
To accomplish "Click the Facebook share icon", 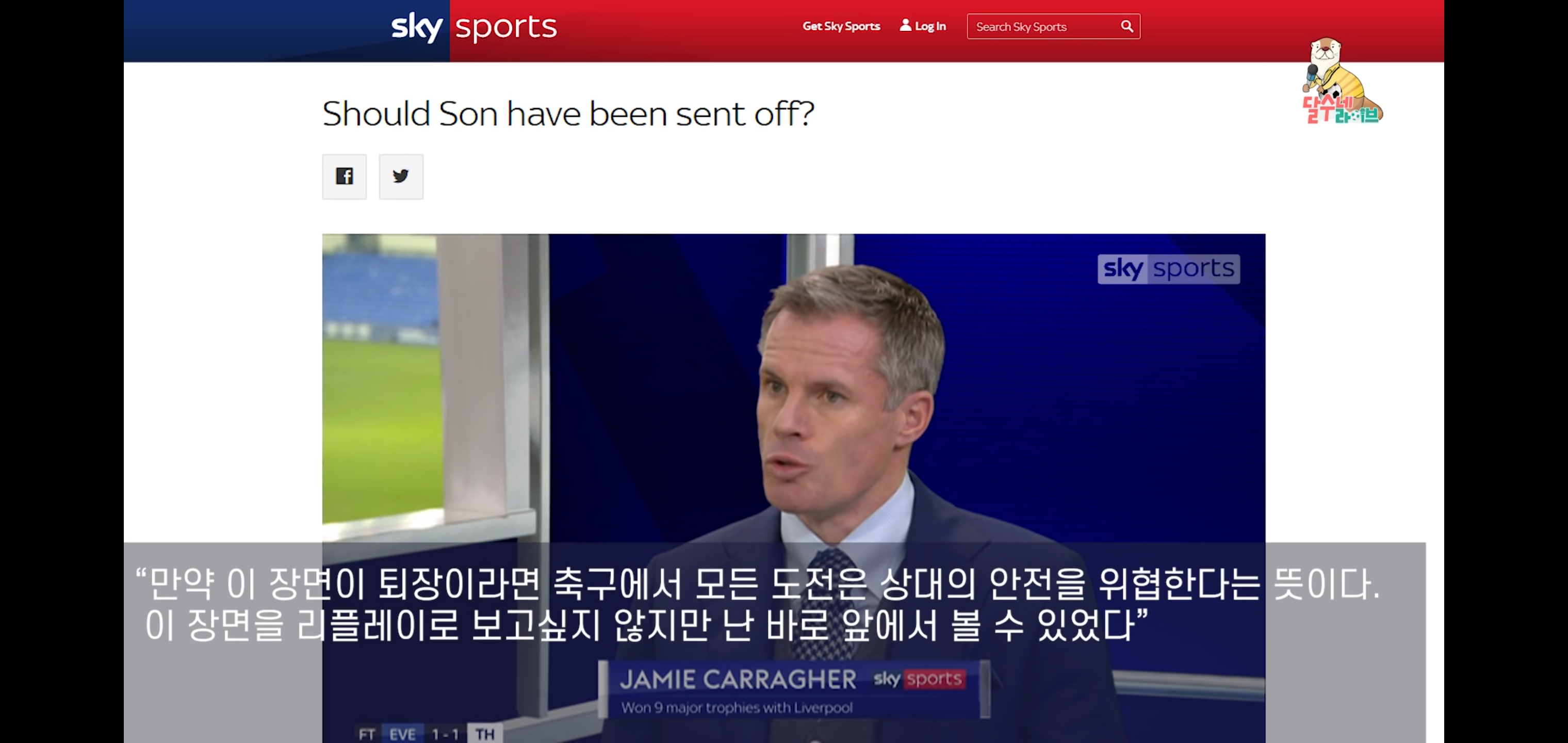I will click(x=344, y=176).
